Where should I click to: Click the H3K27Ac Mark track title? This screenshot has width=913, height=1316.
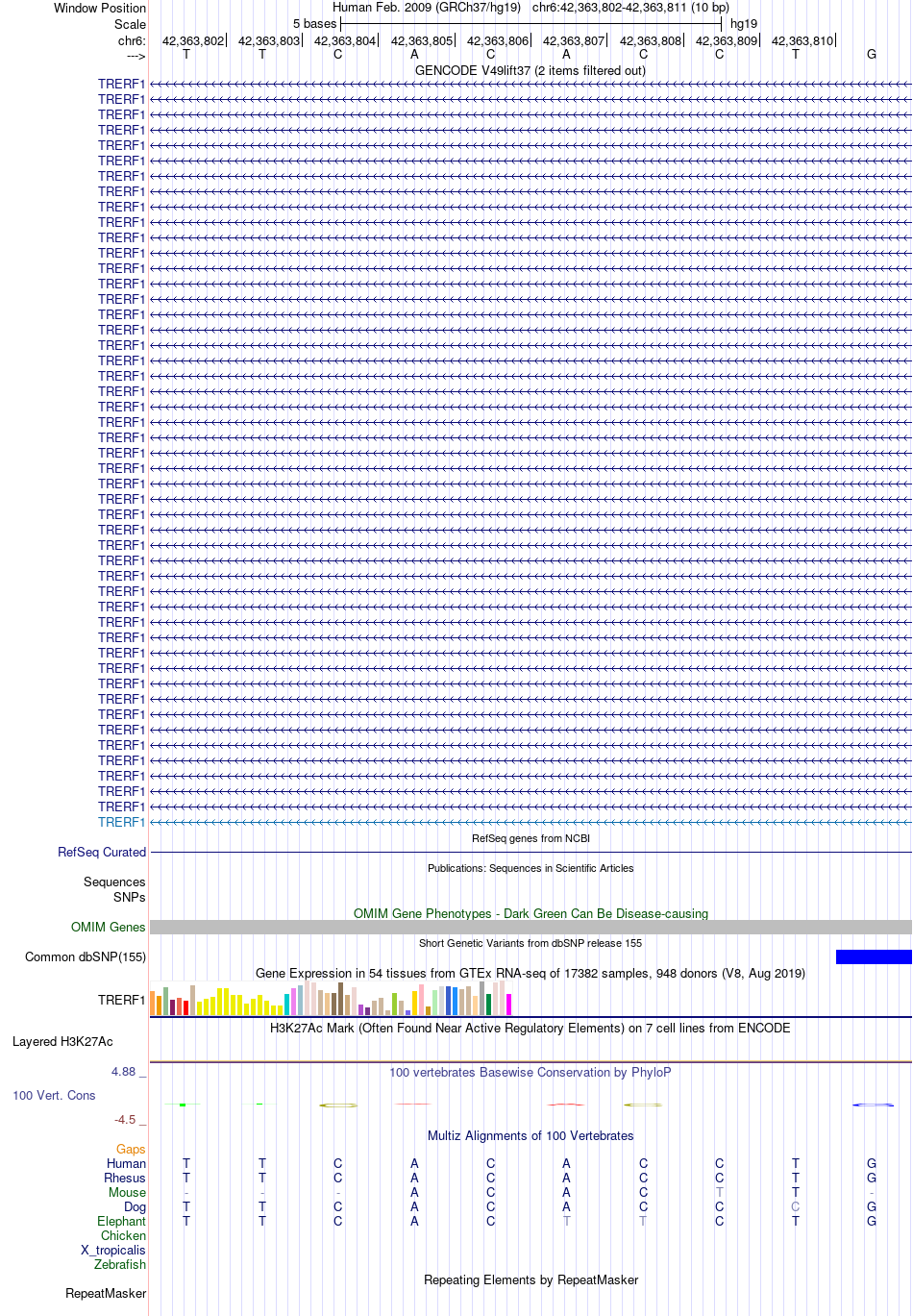(531, 1028)
